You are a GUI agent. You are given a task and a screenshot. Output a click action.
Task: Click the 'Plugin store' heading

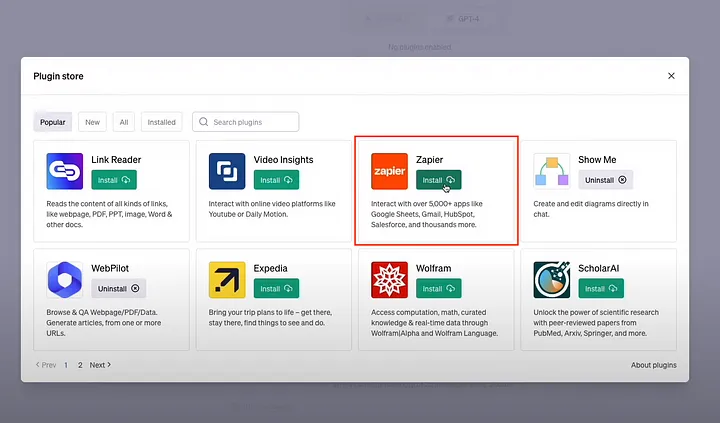click(x=58, y=76)
